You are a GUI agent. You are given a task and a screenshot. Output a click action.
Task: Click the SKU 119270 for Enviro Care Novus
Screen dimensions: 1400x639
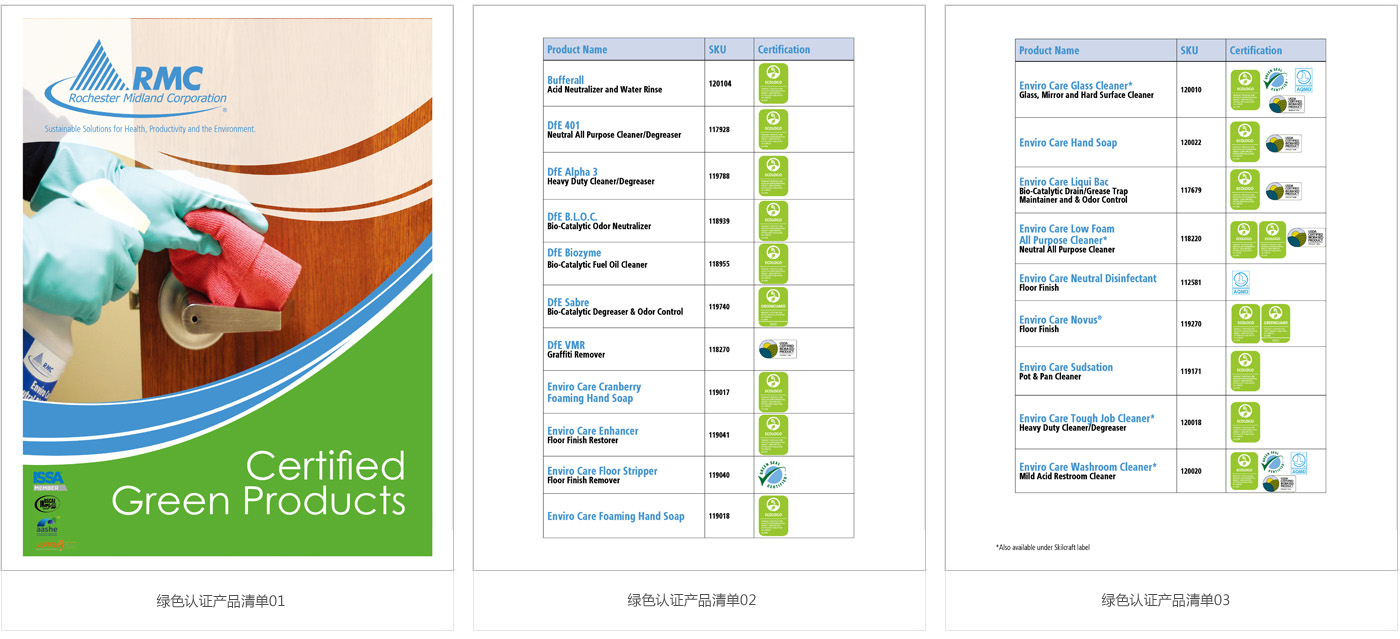pyautogui.click(x=1190, y=325)
